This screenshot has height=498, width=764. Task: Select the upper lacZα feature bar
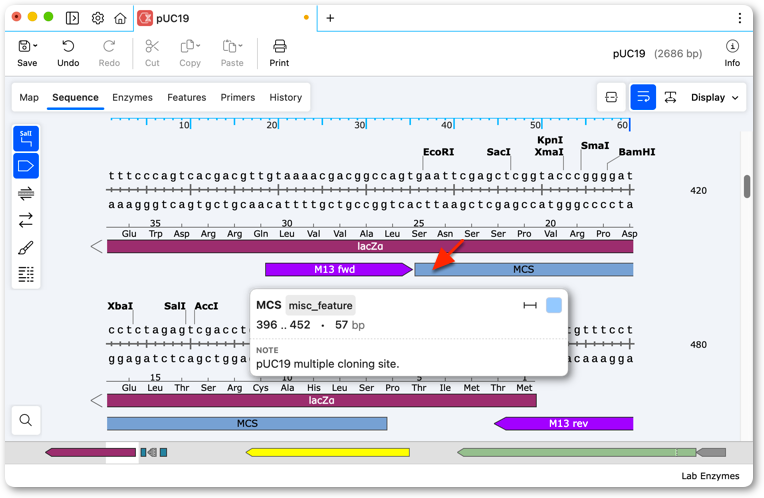370,247
